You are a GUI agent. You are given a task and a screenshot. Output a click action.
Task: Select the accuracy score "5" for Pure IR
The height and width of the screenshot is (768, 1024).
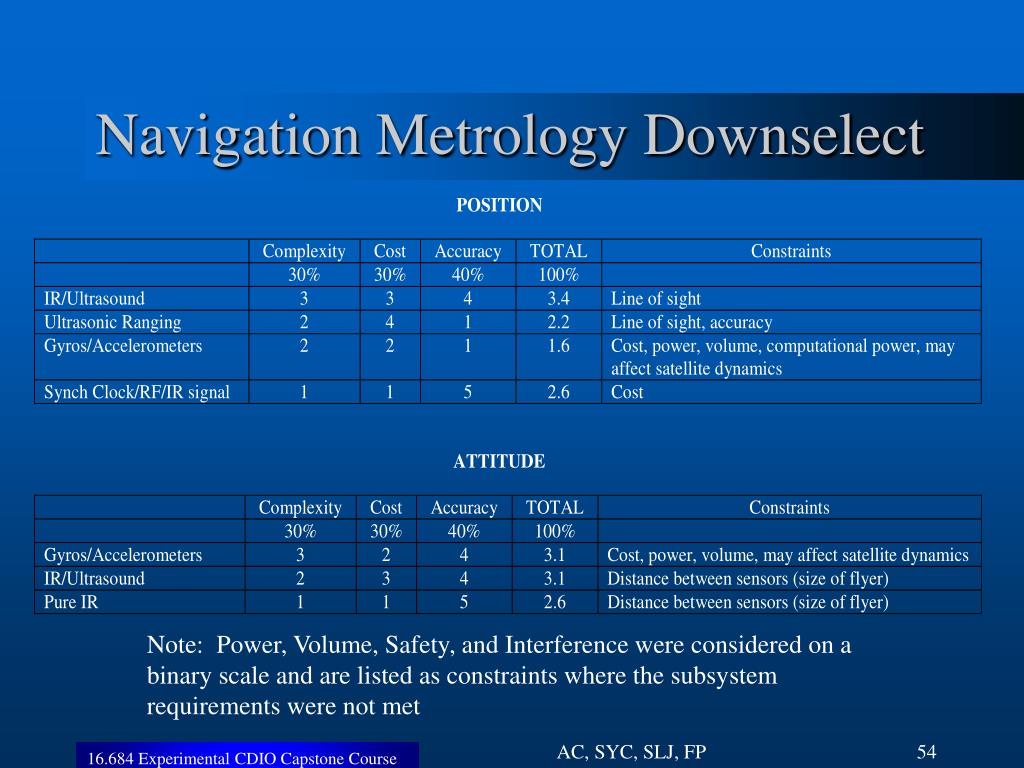(x=464, y=602)
